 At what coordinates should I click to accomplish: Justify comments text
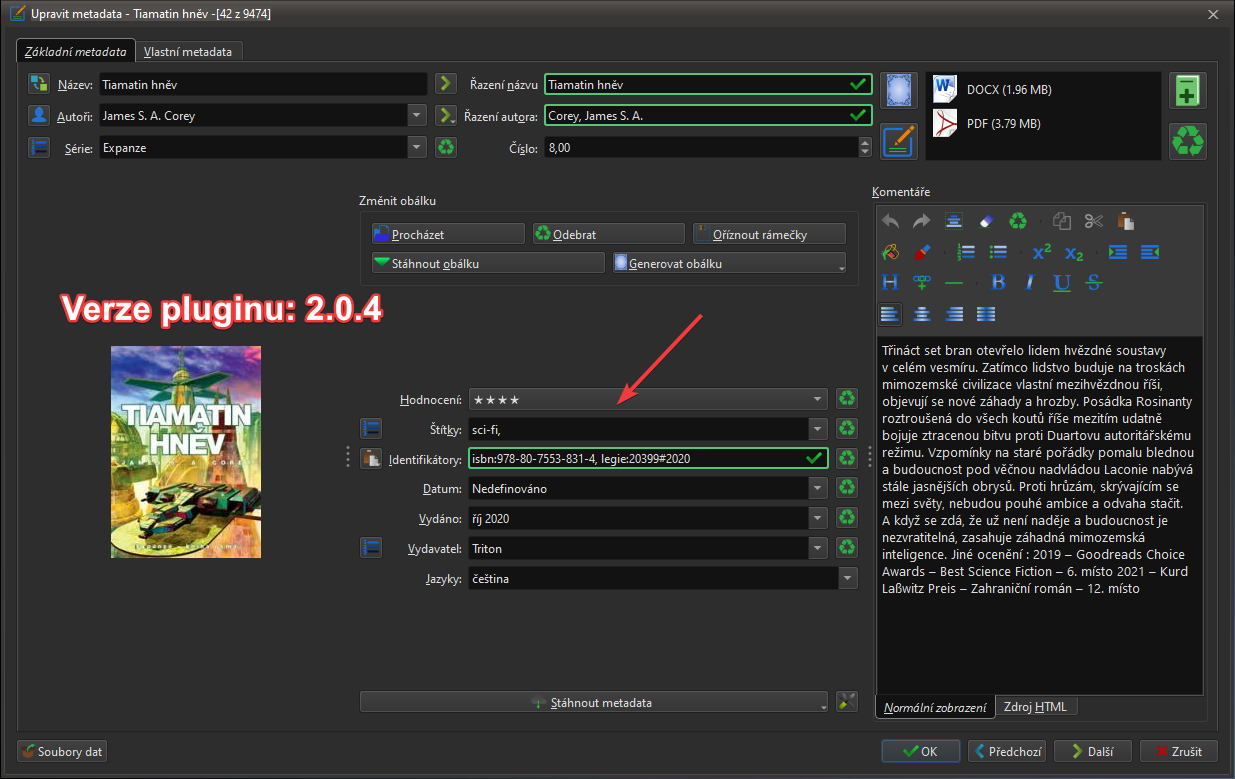[x=986, y=314]
